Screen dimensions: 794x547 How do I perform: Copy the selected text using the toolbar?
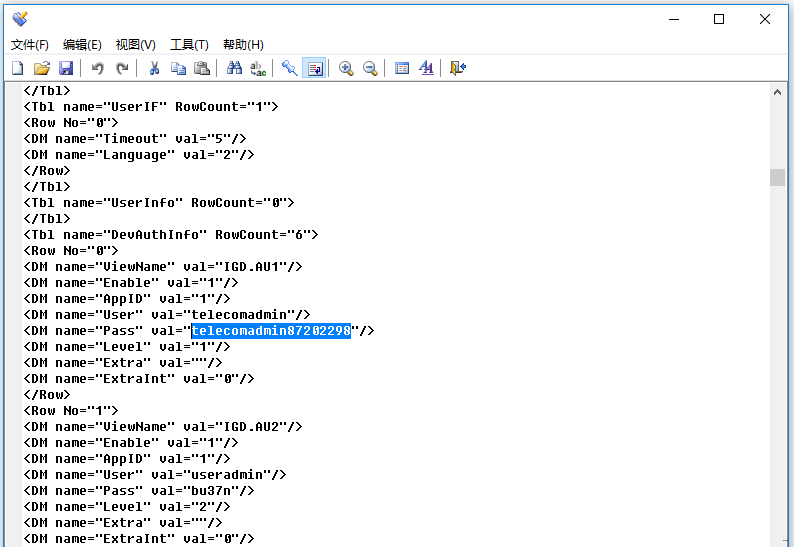[x=178, y=68]
